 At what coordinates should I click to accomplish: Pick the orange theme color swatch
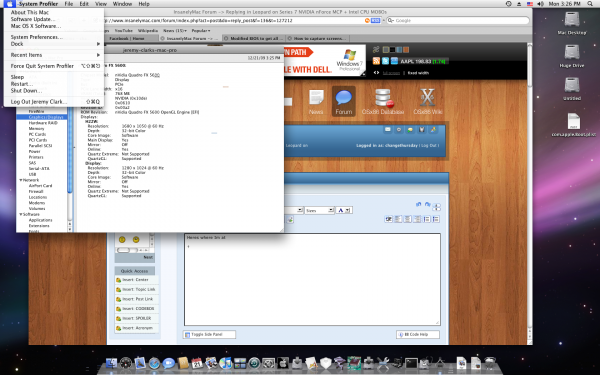pyautogui.click(x=406, y=50)
